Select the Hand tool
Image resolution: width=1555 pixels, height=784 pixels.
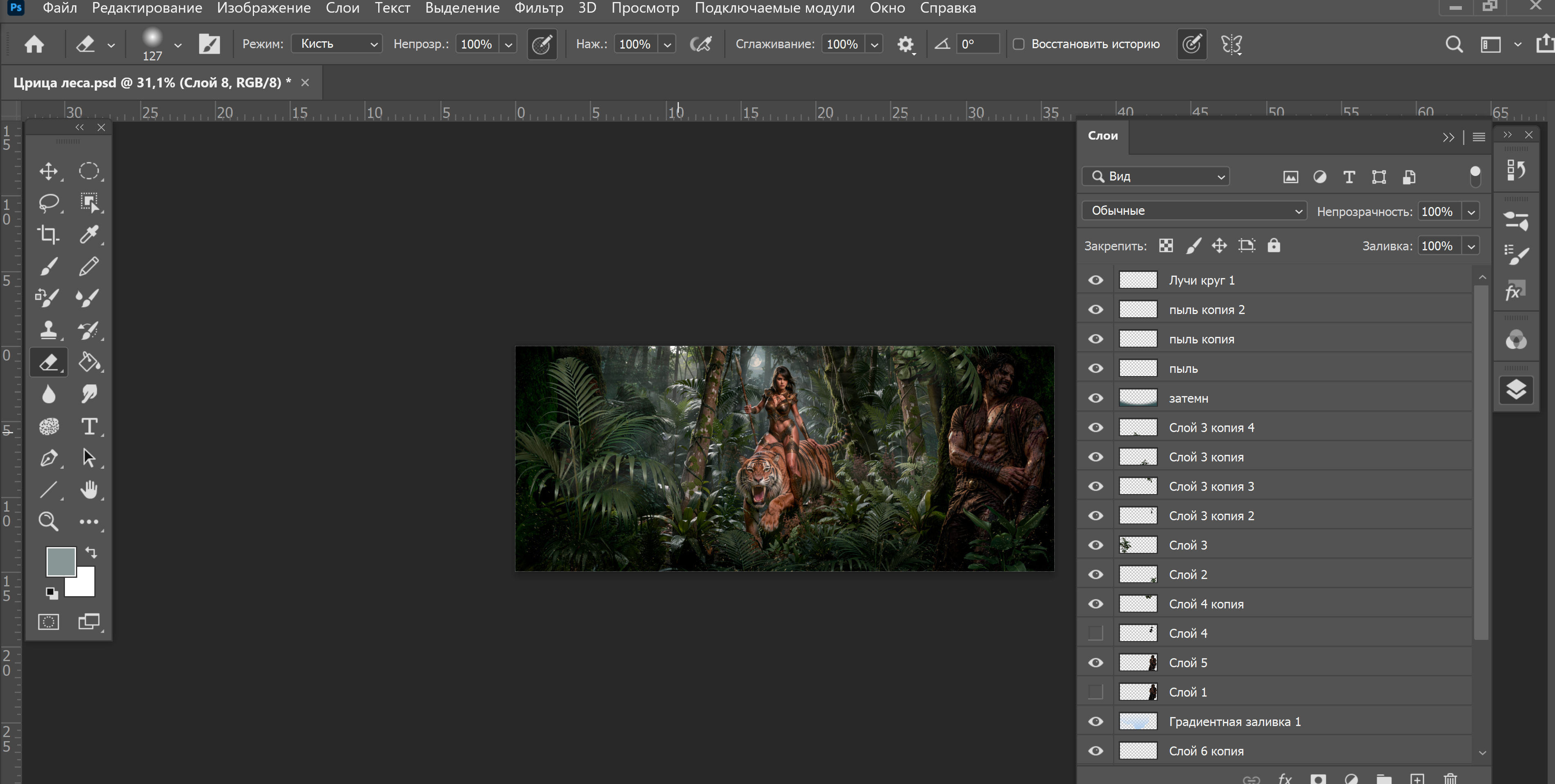tap(89, 490)
